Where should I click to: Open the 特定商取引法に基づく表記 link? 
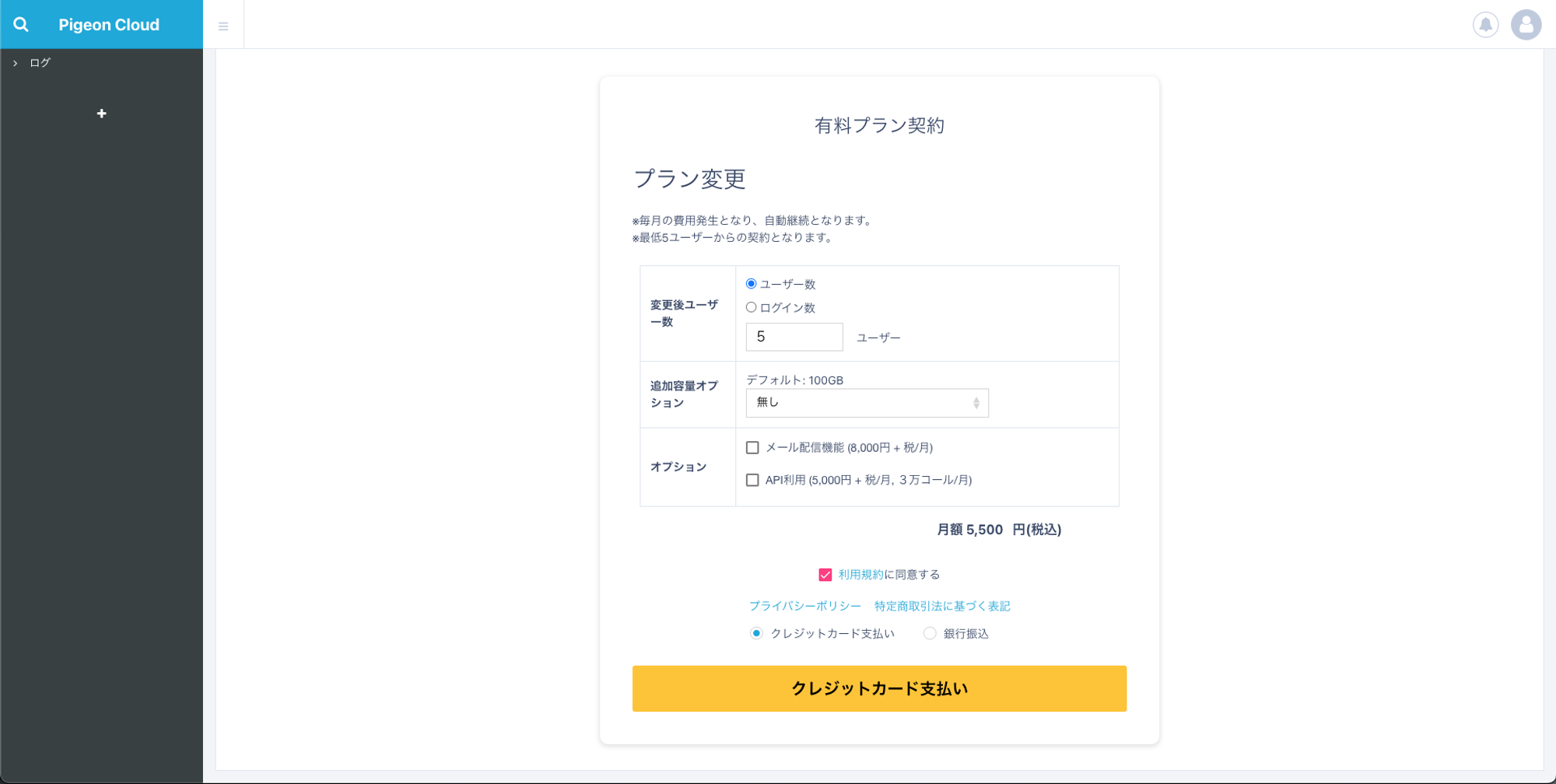tap(942, 606)
